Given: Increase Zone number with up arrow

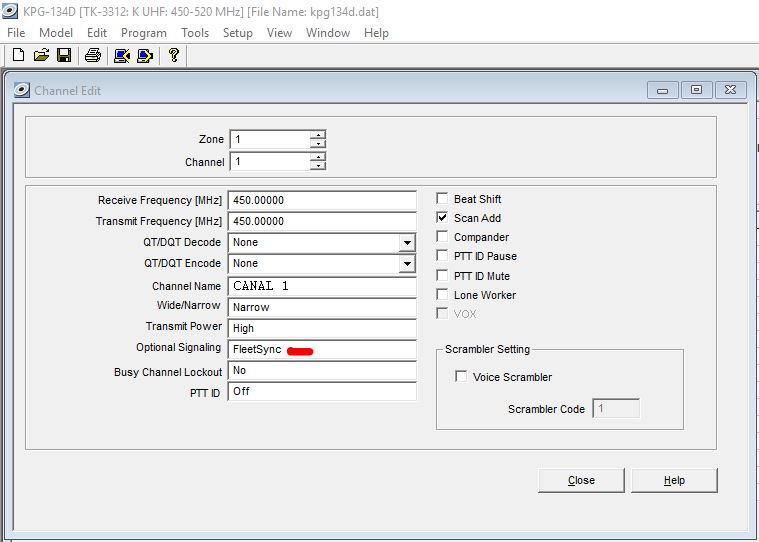Looking at the screenshot, I should (x=318, y=135).
